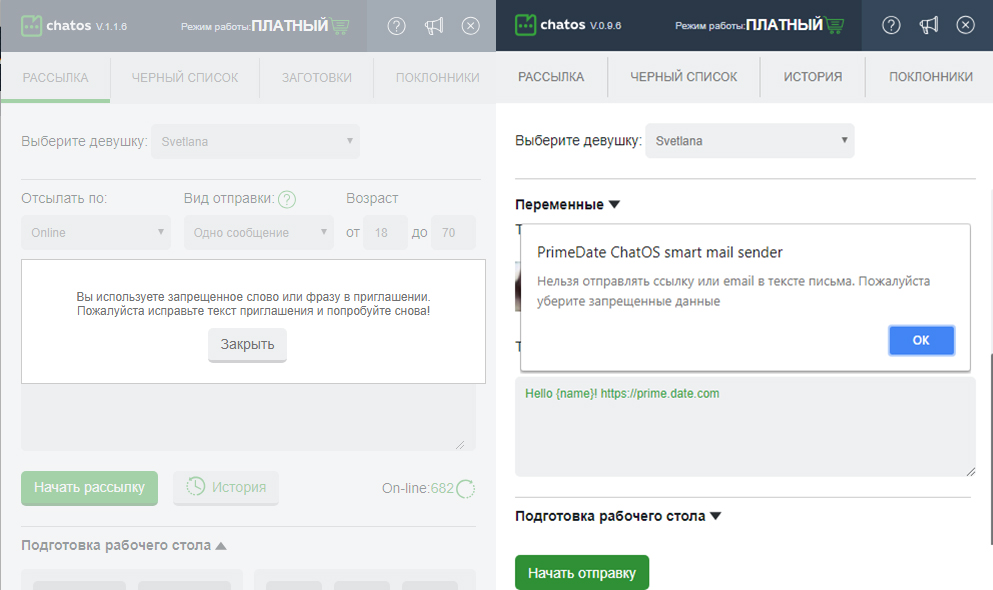Click the invitation text area in left window
The image size is (993, 590).
click(x=248, y=417)
